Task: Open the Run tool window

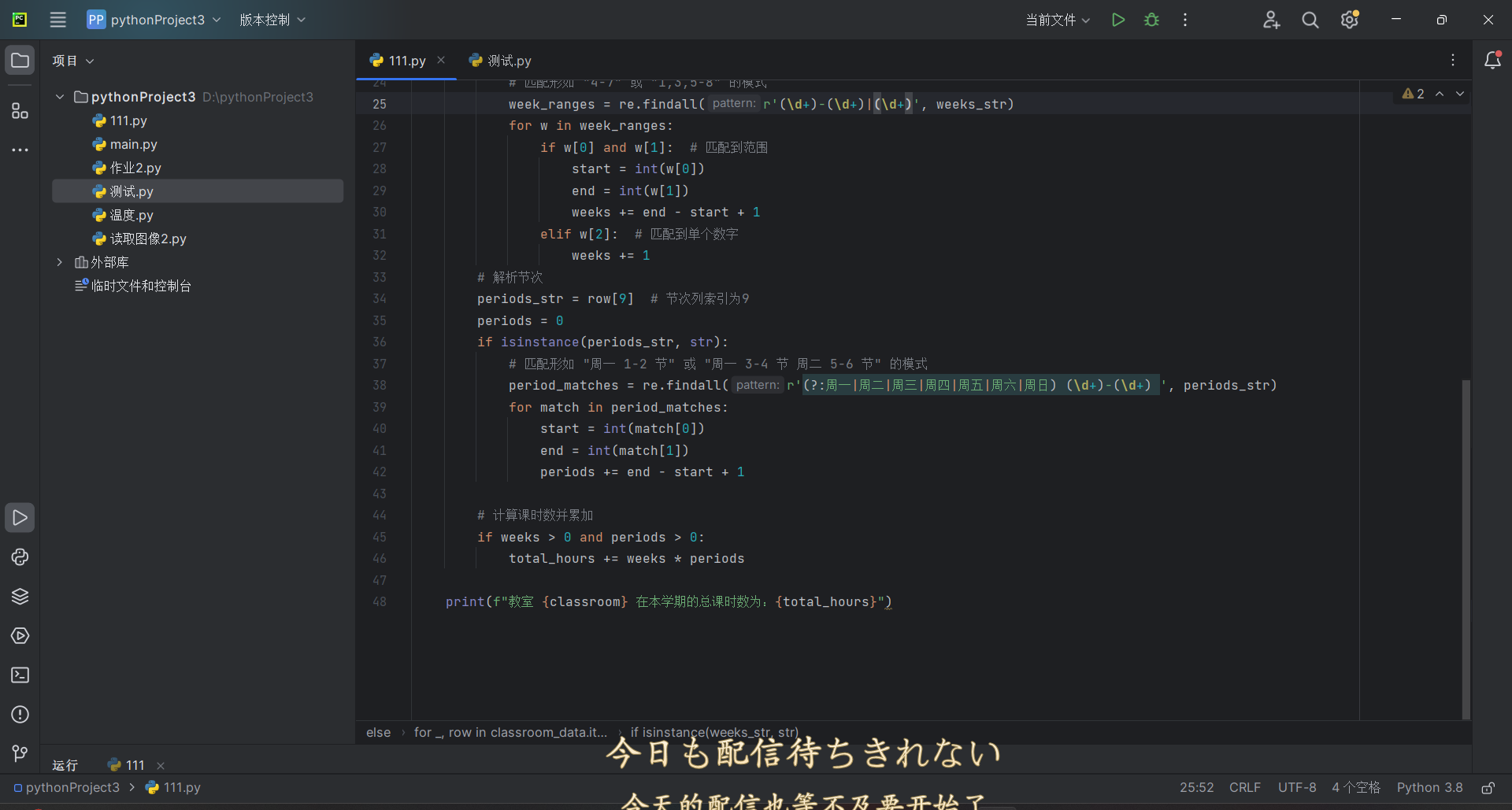Action: pos(20,518)
